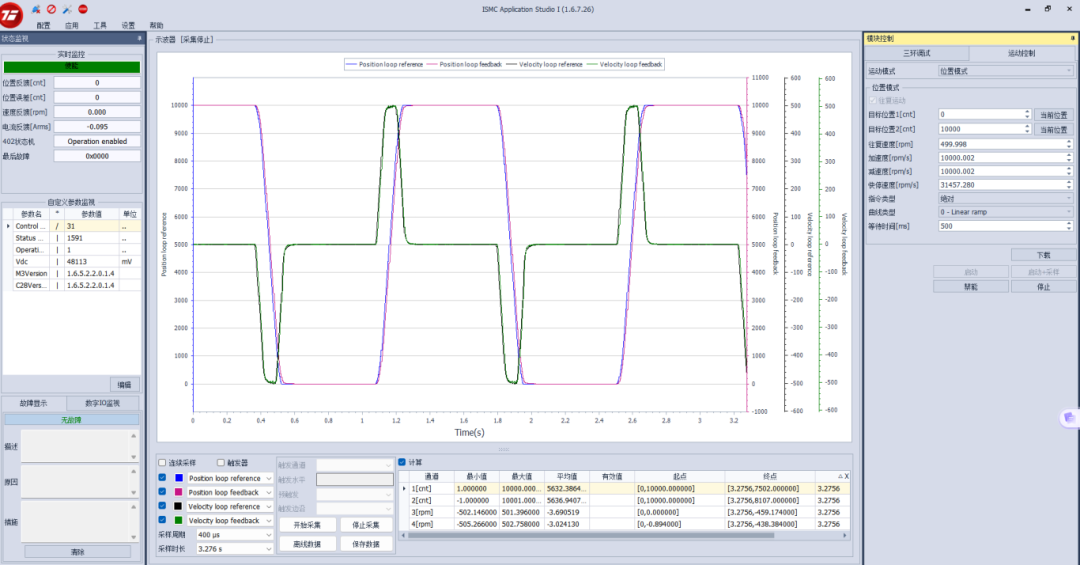This screenshot has width=1080, height=565.
Task: Click the 保存数据 button
Action: point(366,544)
